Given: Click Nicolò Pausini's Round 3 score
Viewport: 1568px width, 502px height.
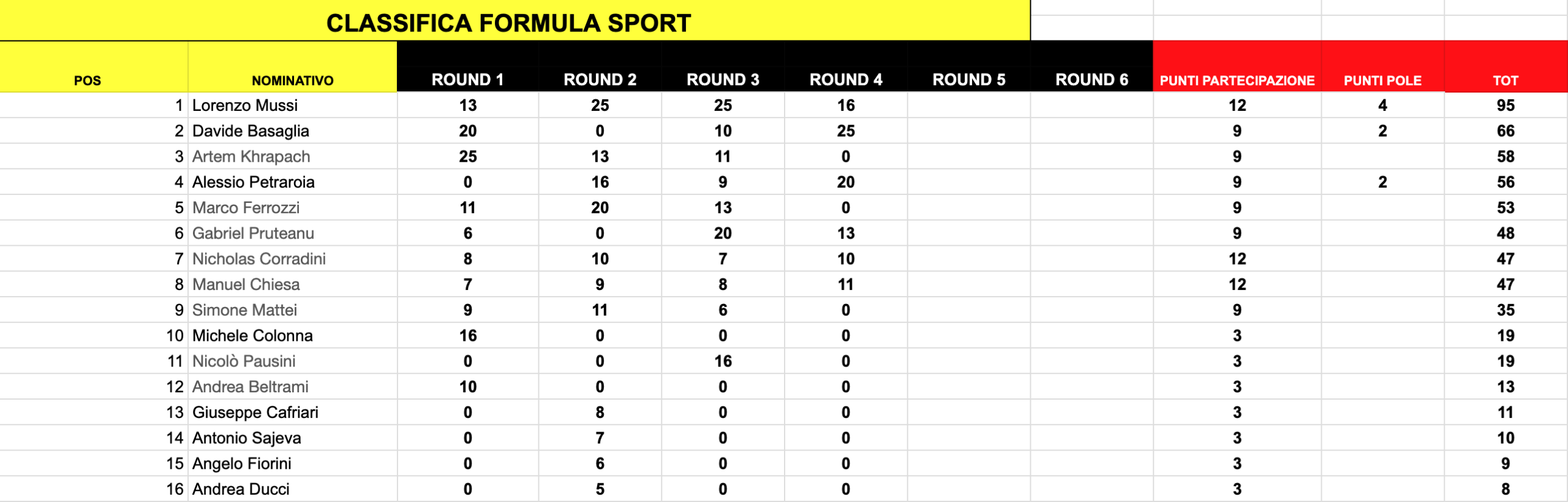Looking at the screenshot, I should [x=723, y=361].
